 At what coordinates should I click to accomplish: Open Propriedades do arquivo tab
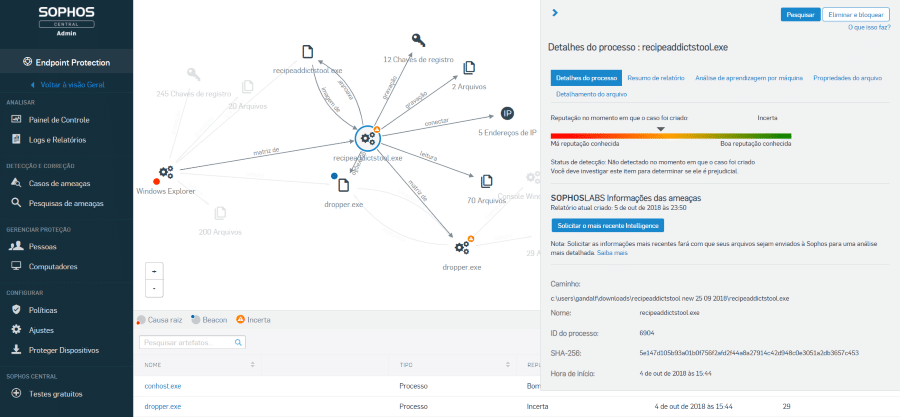pos(847,77)
